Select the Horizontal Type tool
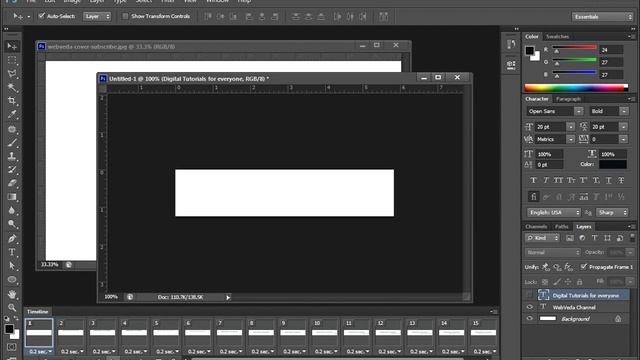640x360 pixels. click(x=12, y=252)
